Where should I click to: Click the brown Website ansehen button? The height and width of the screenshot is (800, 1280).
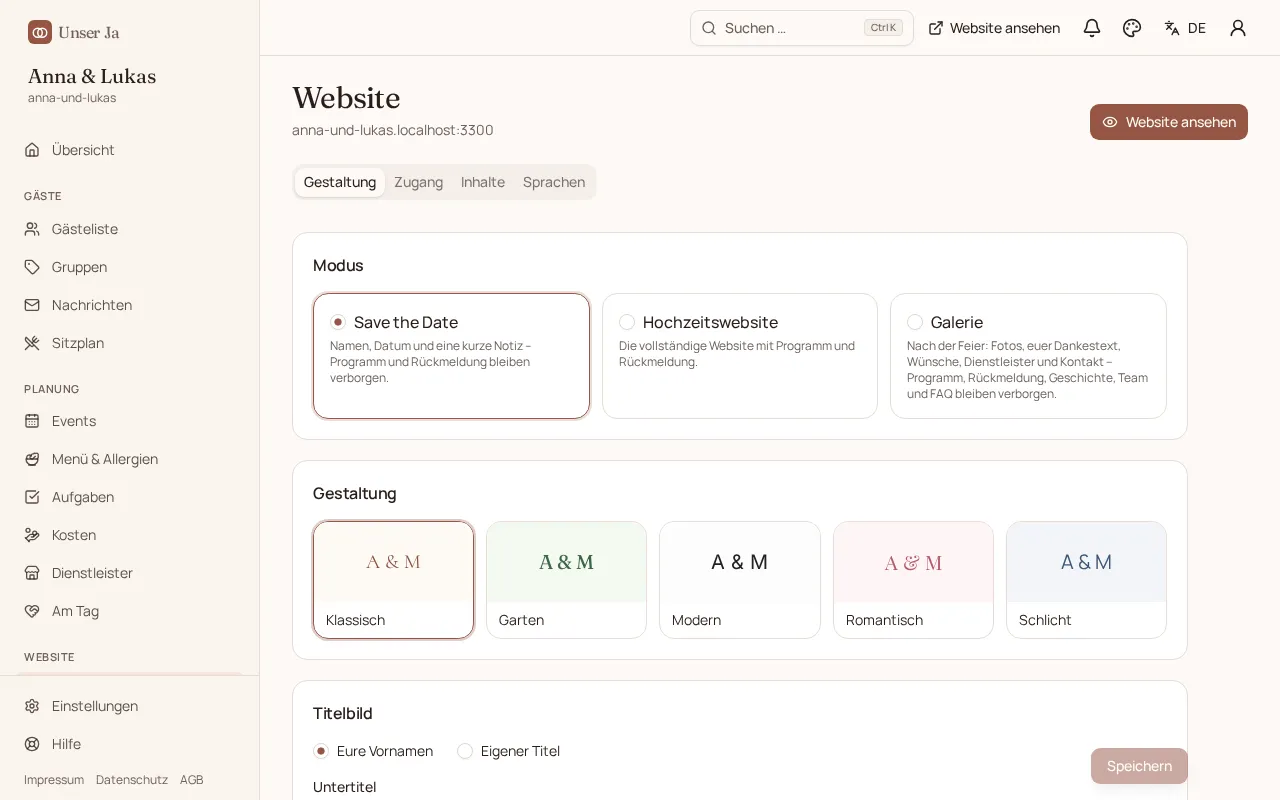pos(1169,122)
